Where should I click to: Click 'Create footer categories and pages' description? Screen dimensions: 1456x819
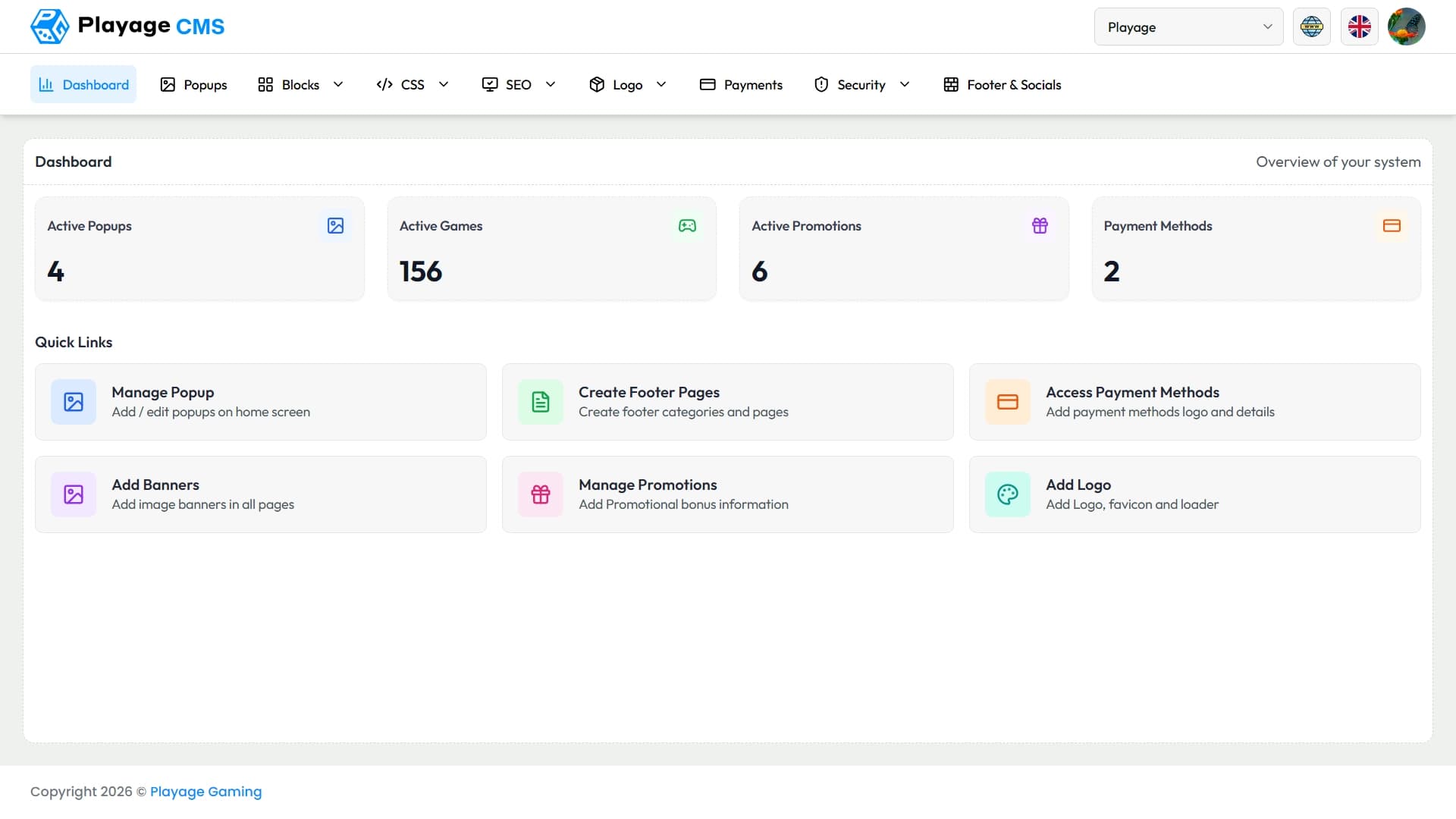[683, 412]
